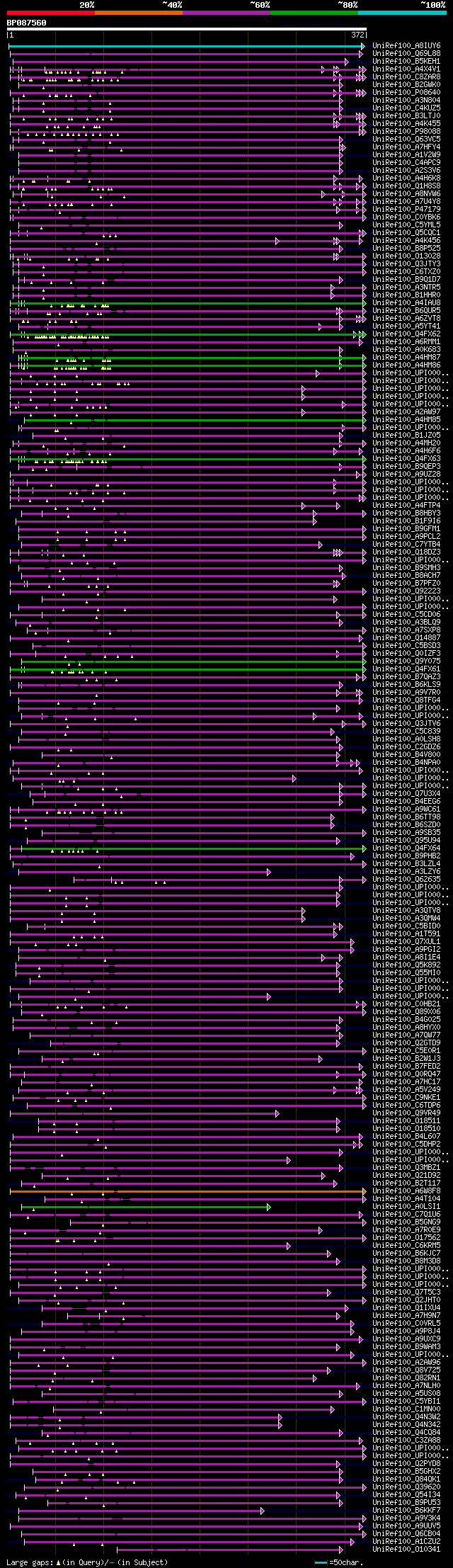The width and height of the screenshot is (453, 1568).
Task: Open hit UniRef100_C0HB21
Action: click(x=406, y=1004)
